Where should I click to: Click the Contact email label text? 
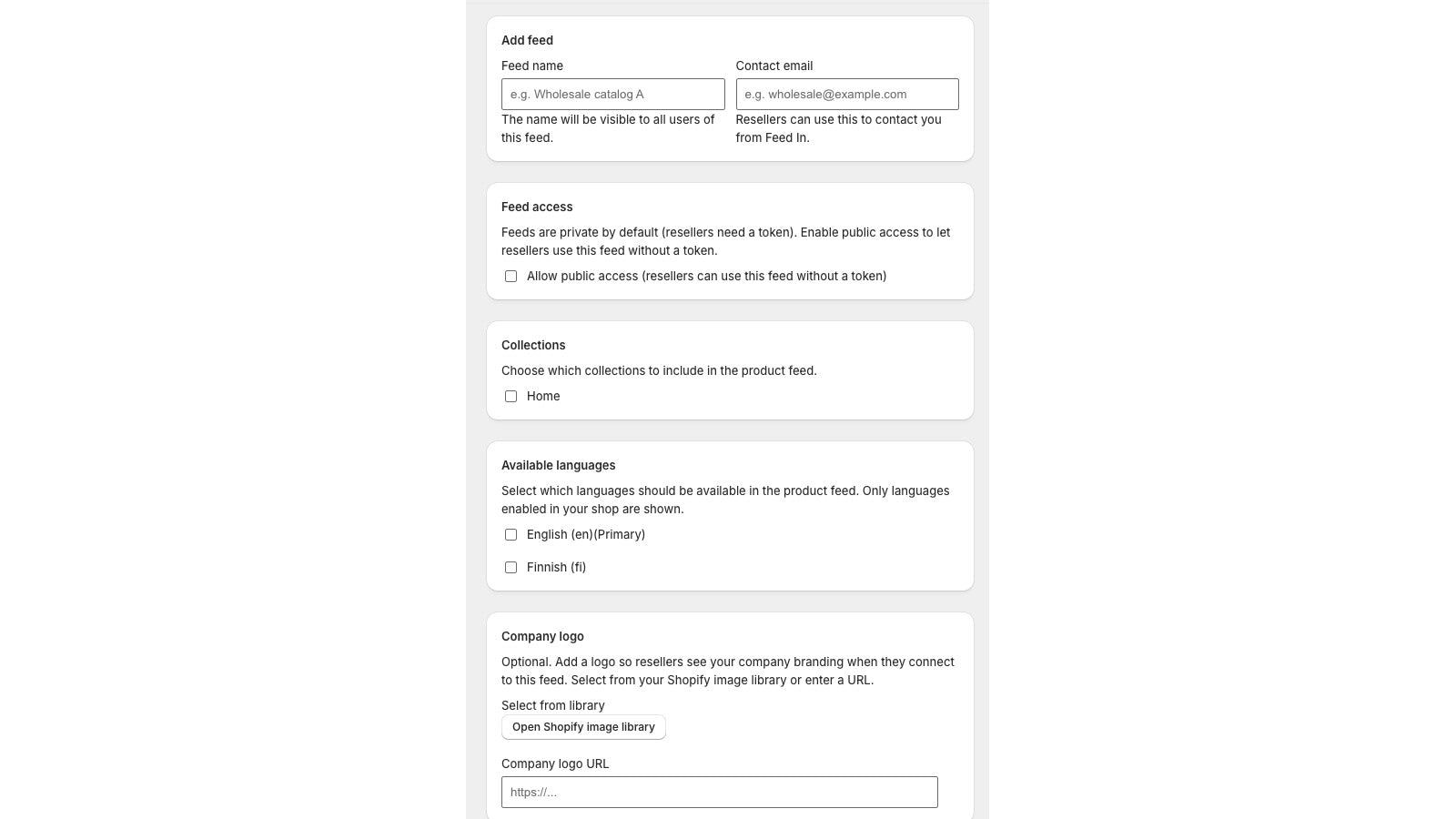[774, 66]
